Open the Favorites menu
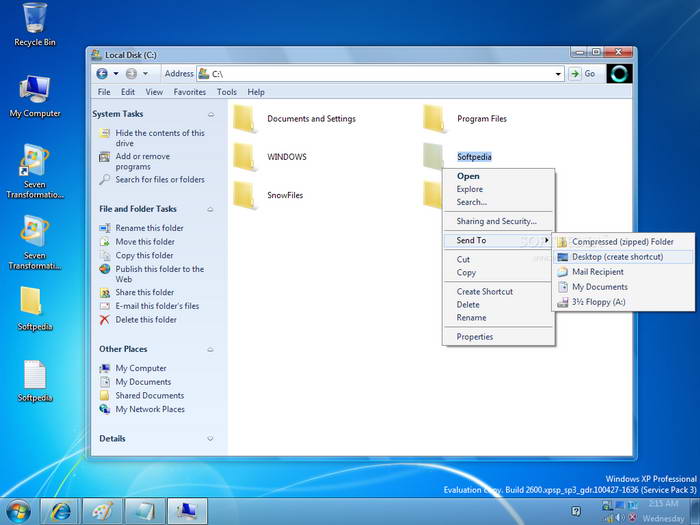Screen dimensions: 700x525 pyautogui.click(x=190, y=92)
